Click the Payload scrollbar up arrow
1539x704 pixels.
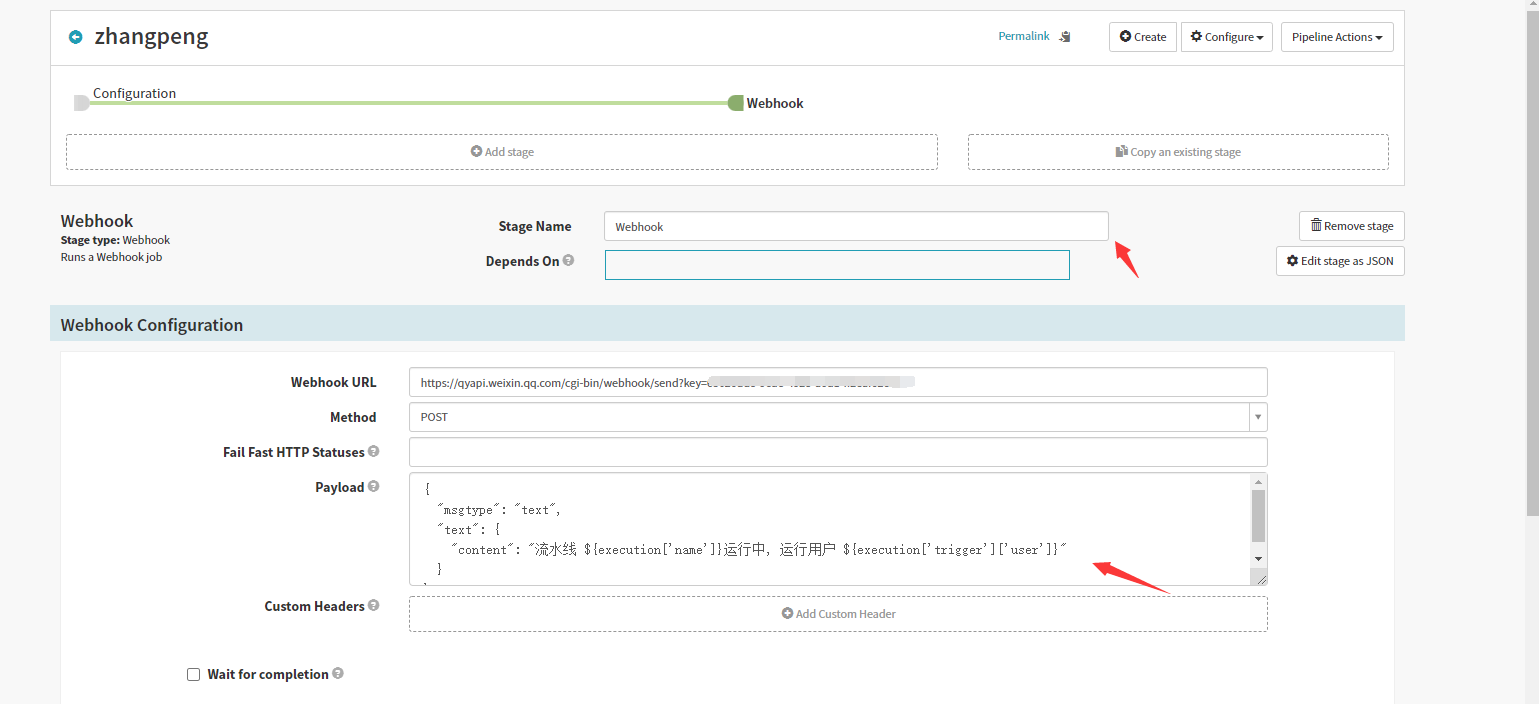tap(1259, 482)
